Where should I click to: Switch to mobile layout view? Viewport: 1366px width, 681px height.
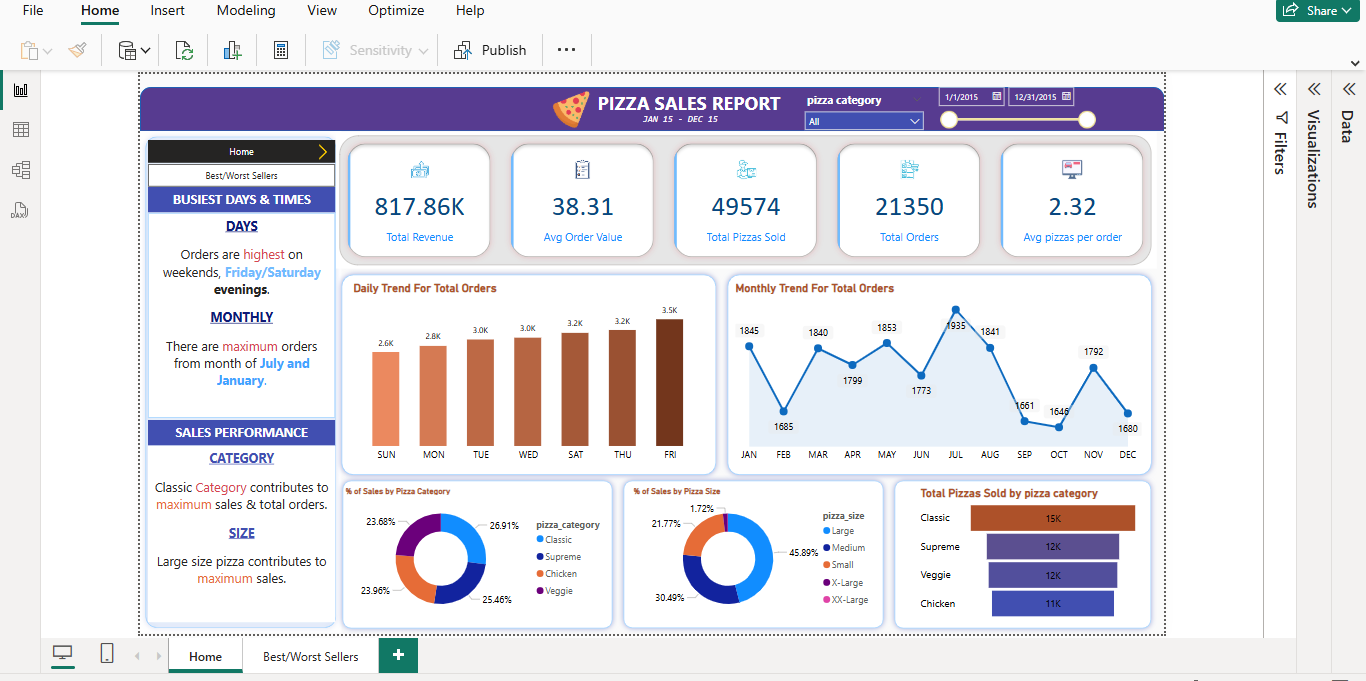(107, 654)
